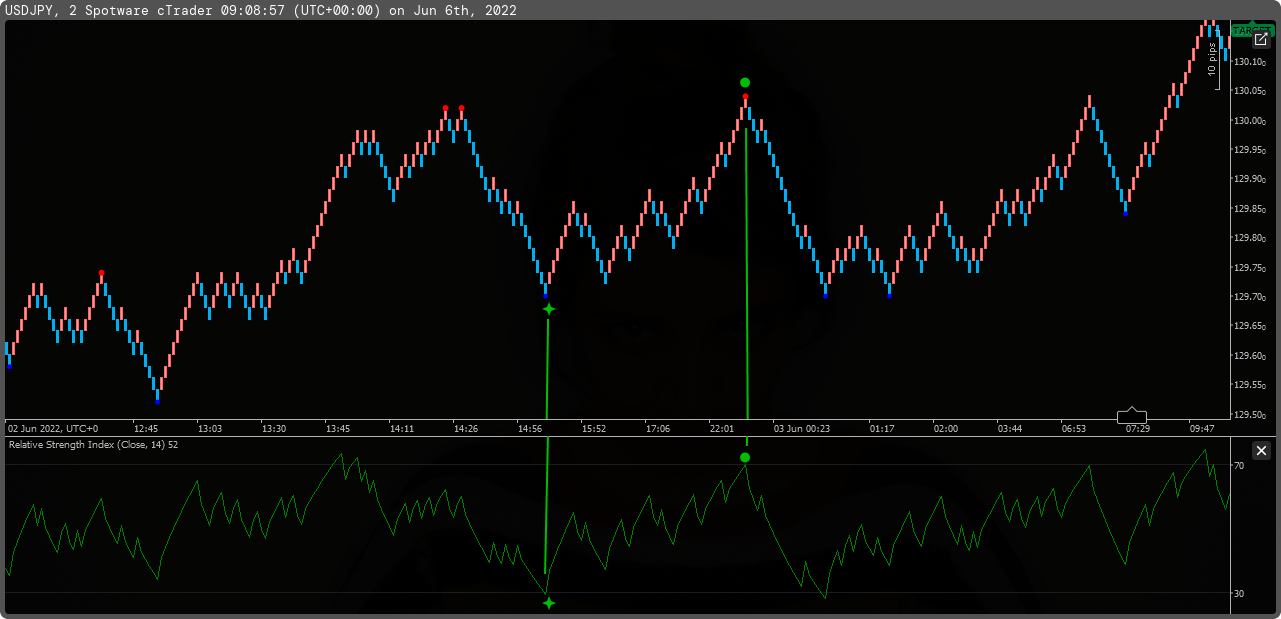Click the 14:56 time axis label
The width and height of the screenshot is (1281, 619).
(530, 429)
